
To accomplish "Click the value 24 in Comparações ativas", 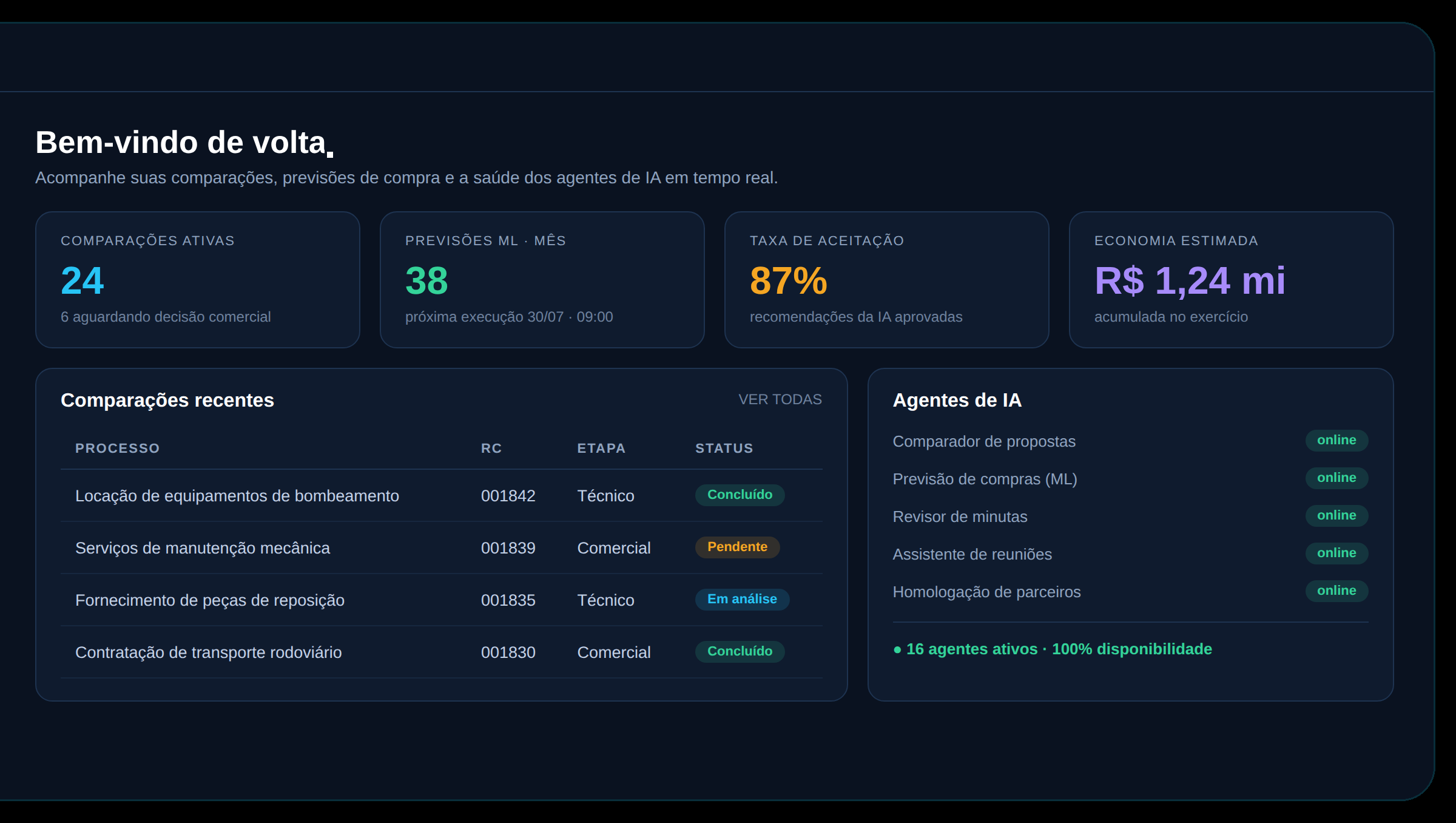I will [83, 280].
